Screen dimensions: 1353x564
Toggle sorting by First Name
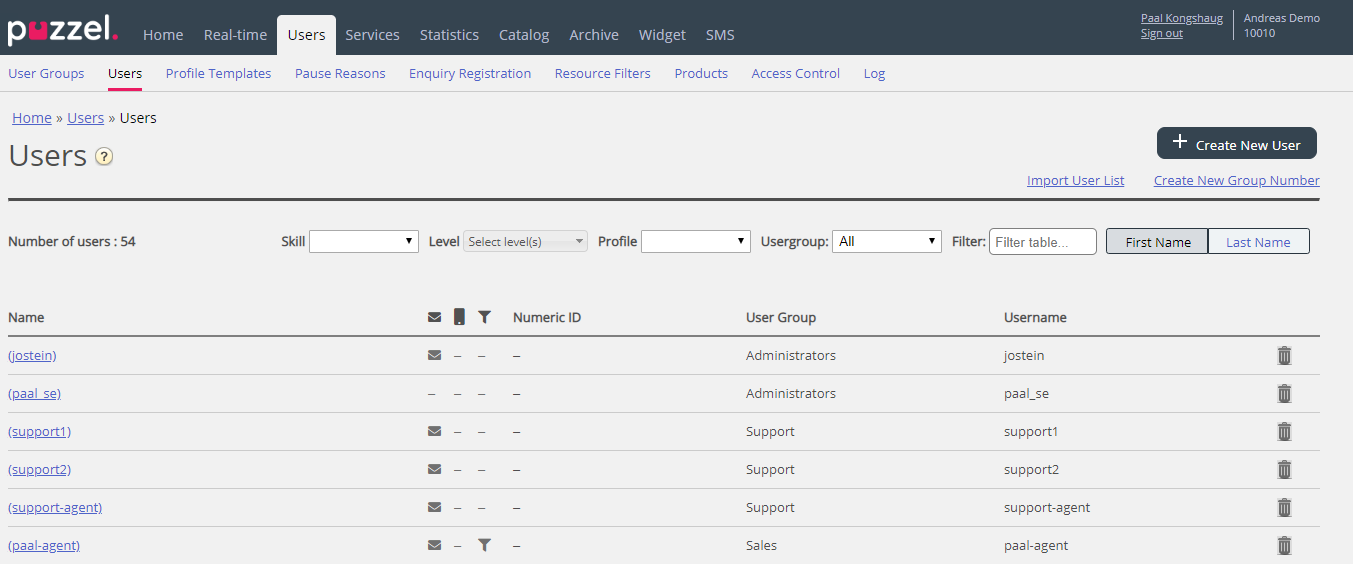click(1157, 242)
